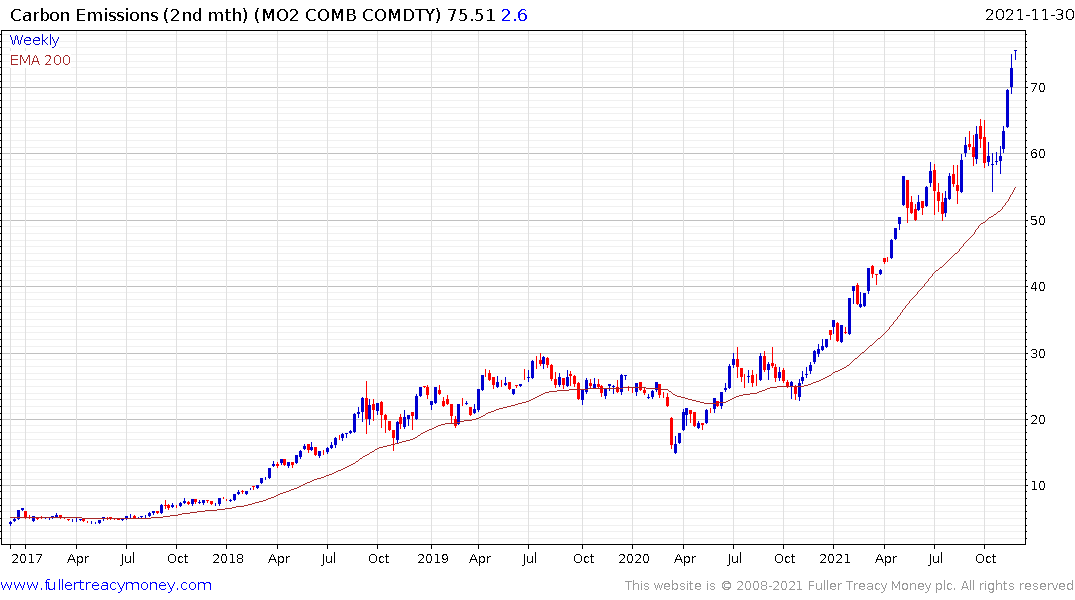Click the March 2020 low candlestick

pyautogui.click(x=675, y=447)
